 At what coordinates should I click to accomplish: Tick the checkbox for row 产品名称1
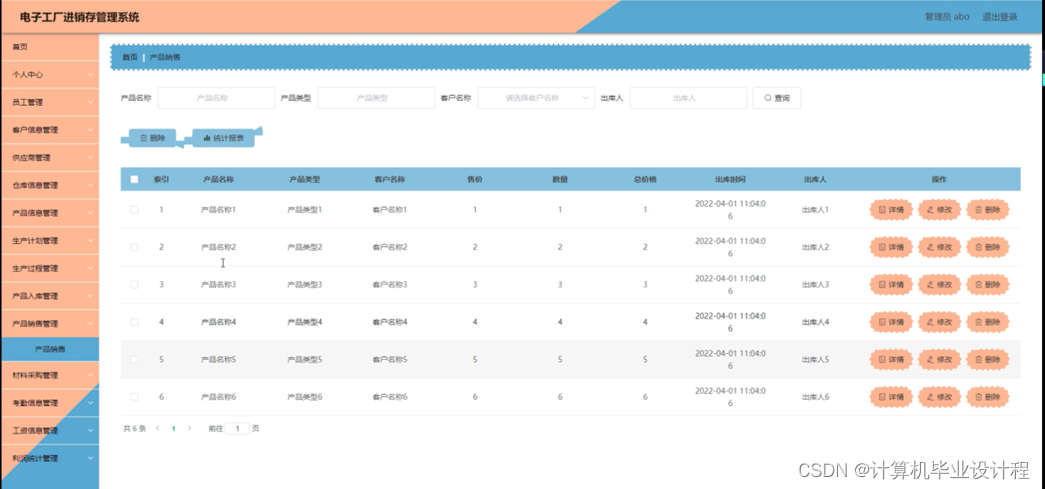coord(134,209)
